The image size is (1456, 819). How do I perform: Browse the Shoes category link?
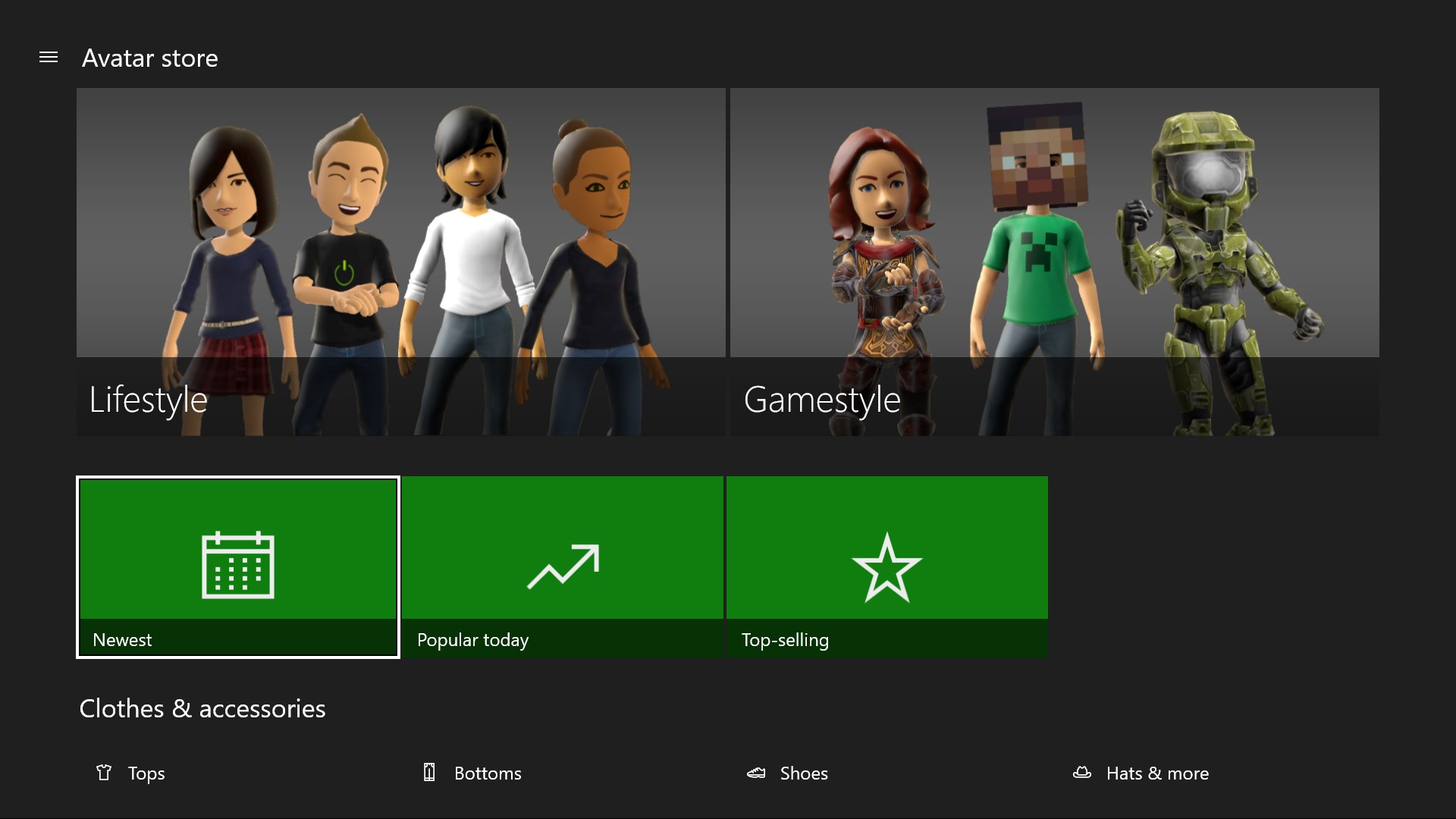tap(804, 773)
